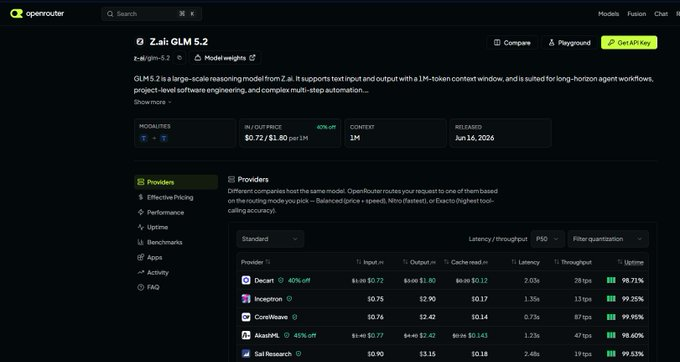Click the Decart provider logo

coord(246,280)
